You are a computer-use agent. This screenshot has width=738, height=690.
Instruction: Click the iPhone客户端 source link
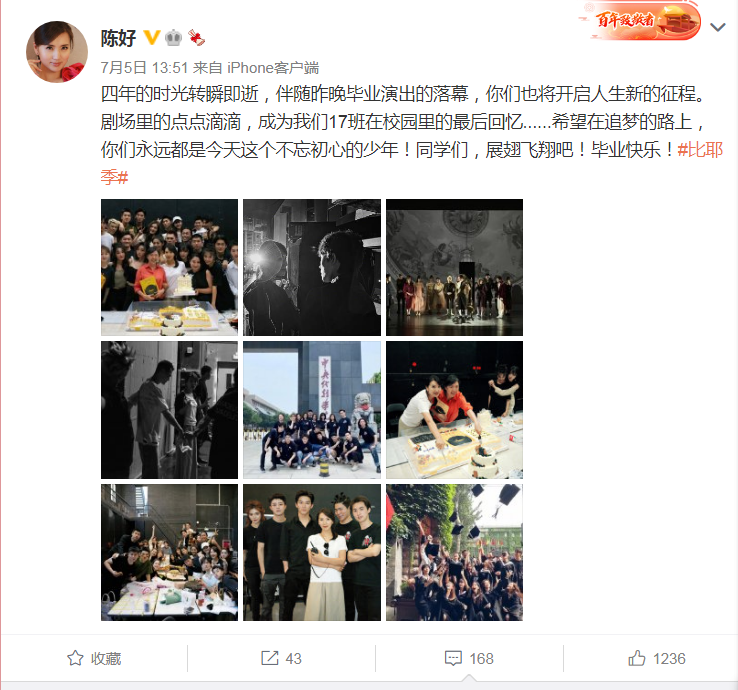point(273,68)
